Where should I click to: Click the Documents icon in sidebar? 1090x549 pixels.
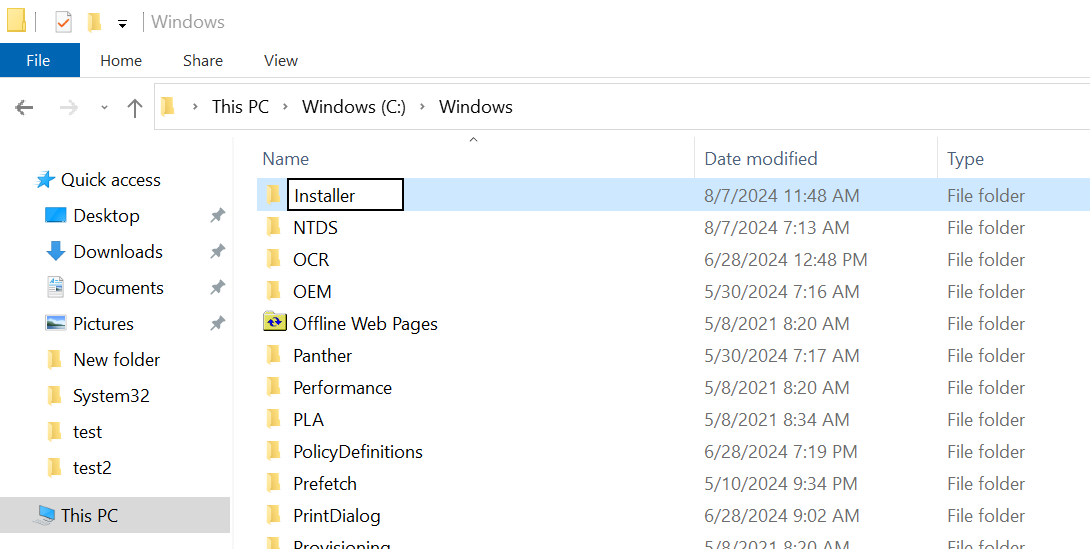click(x=56, y=288)
